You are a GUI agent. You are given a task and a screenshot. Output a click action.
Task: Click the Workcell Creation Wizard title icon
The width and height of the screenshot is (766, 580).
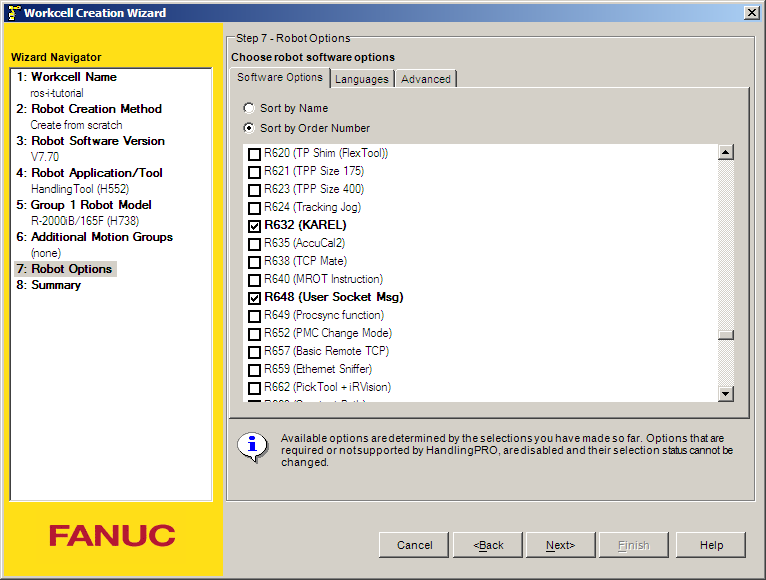click(14, 13)
